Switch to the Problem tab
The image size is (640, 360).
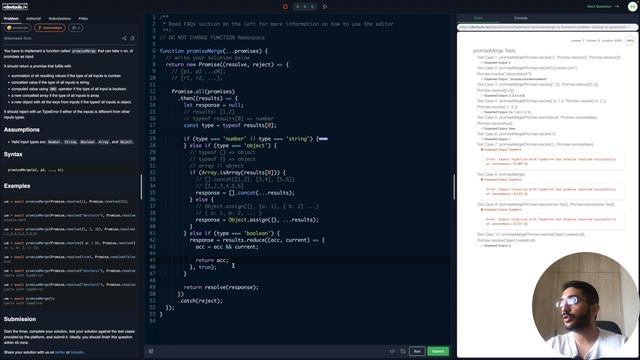(11, 18)
